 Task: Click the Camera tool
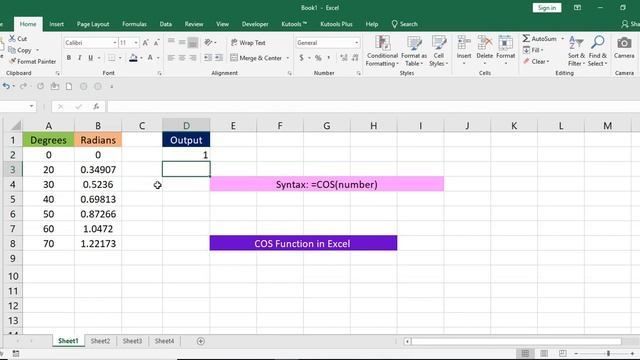click(x=624, y=47)
